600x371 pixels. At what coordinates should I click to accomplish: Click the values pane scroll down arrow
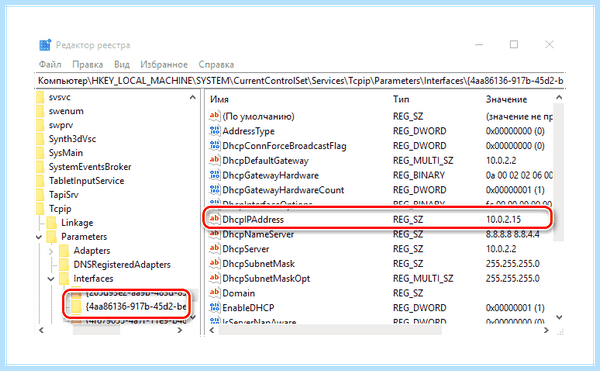[559, 317]
